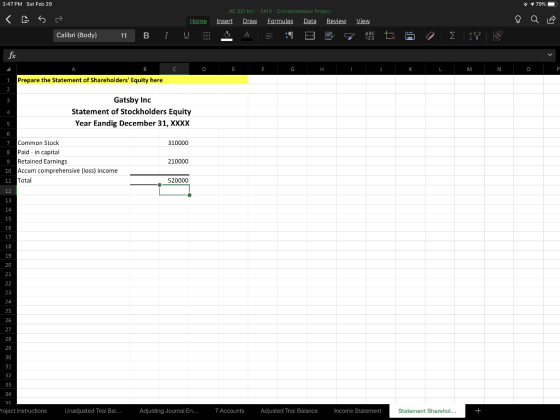The height and width of the screenshot is (420, 560).
Task: Apply italic formatting
Action: click(x=166, y=35)
